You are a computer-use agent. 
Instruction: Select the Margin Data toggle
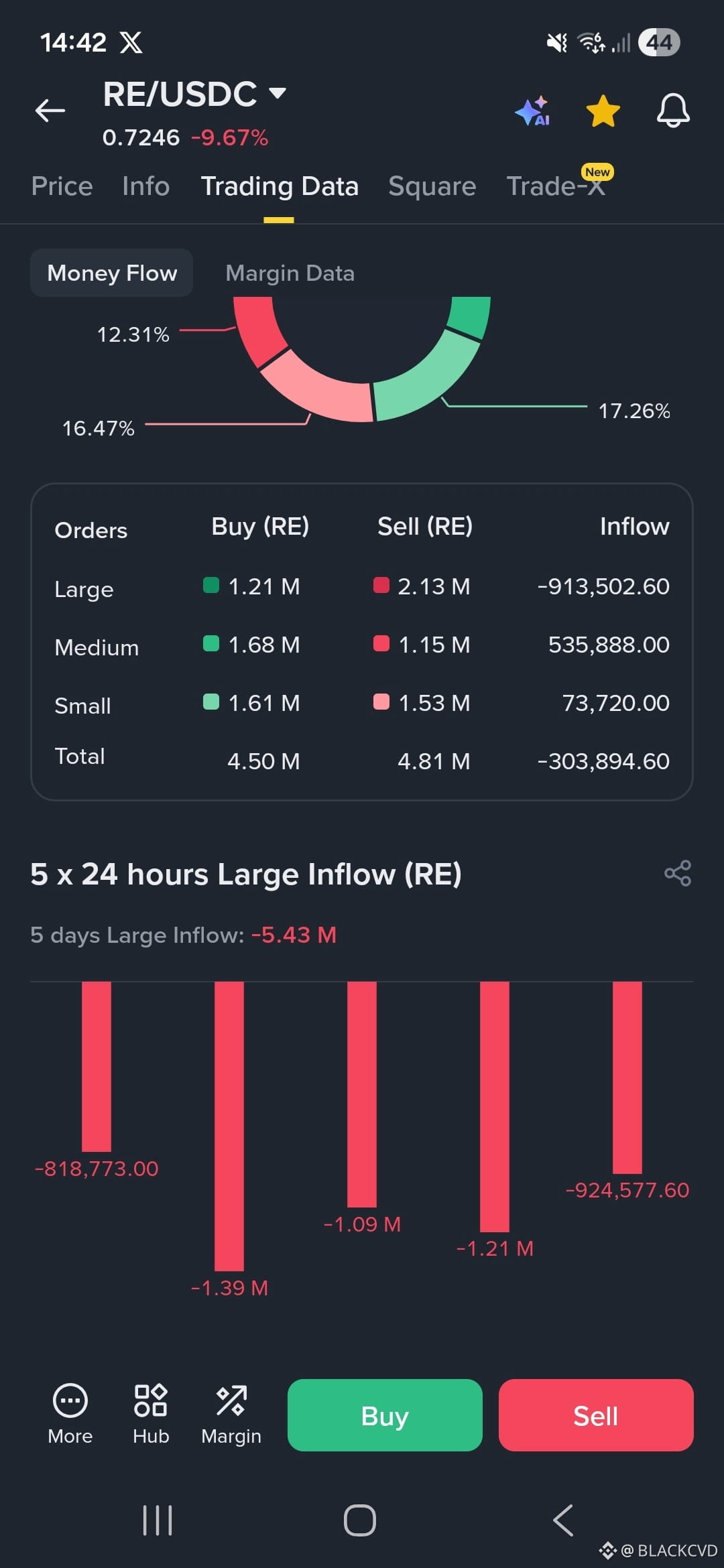click(290, 273)
